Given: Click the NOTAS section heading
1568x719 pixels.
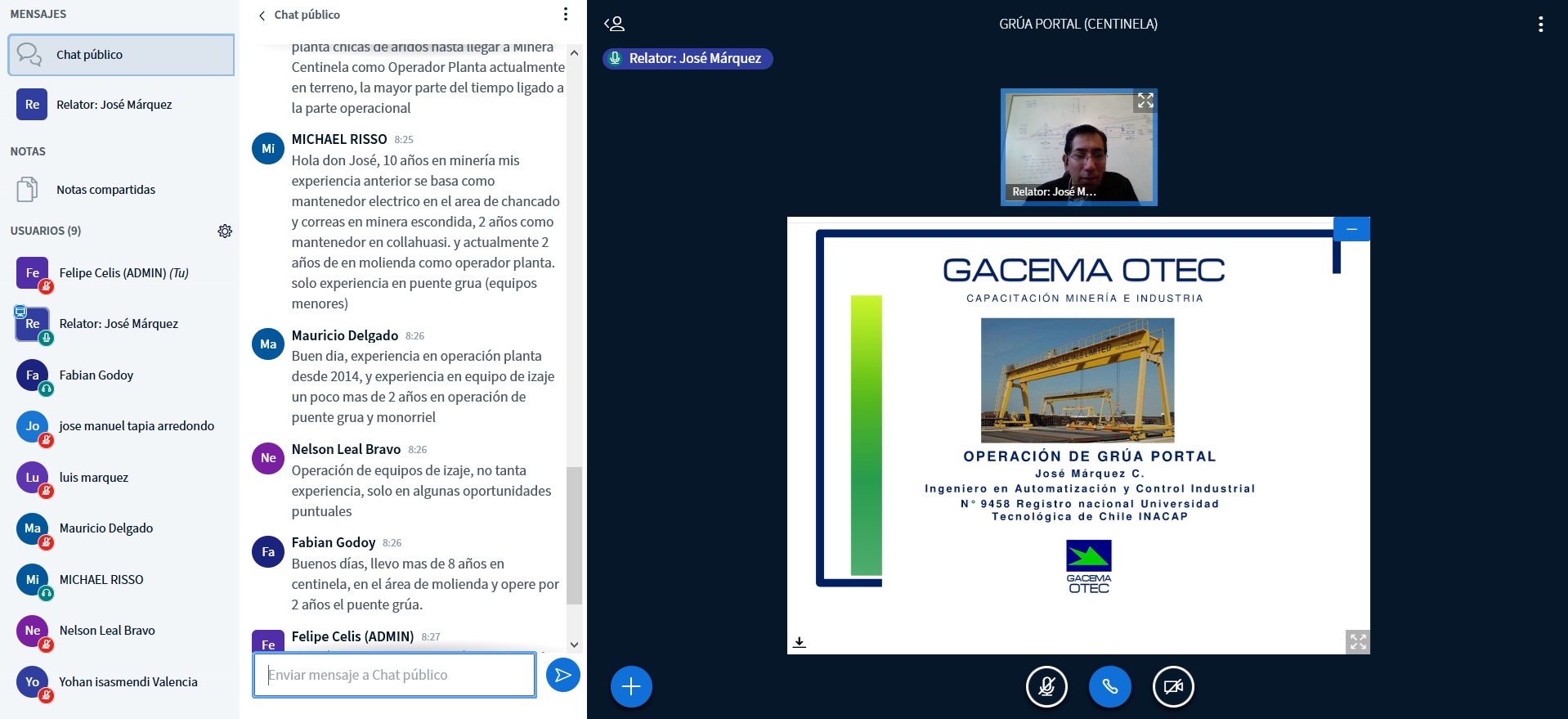Looking at the screenshot, I should 28,151.
